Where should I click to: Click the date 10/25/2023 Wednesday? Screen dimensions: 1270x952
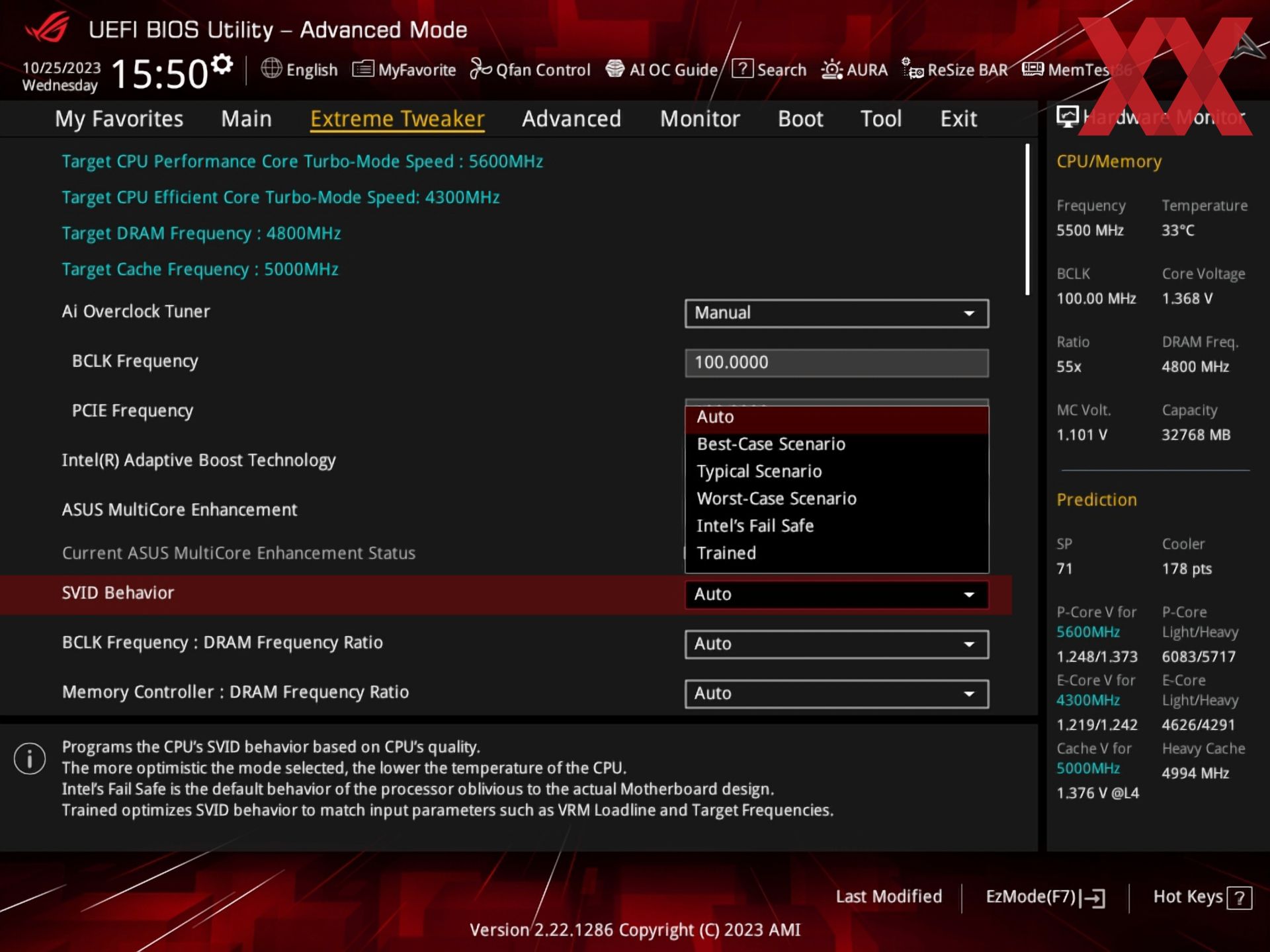tap(62, 77)
